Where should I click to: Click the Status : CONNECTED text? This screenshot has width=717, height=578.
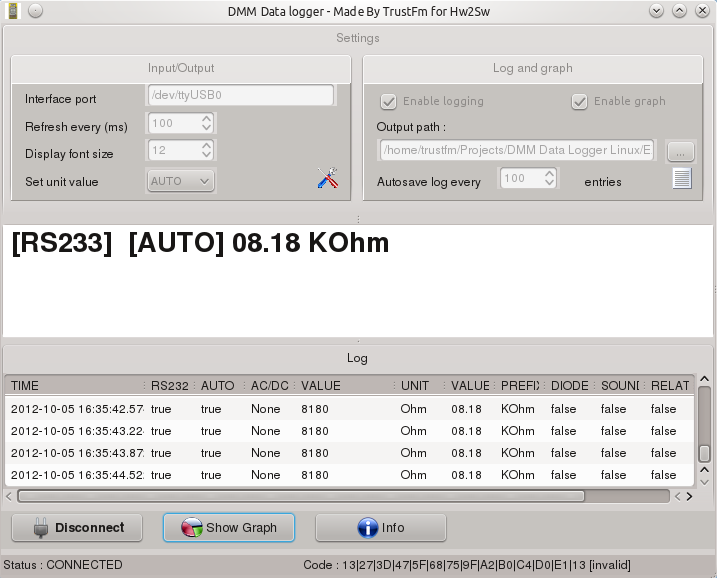click(x=63, y=565)
